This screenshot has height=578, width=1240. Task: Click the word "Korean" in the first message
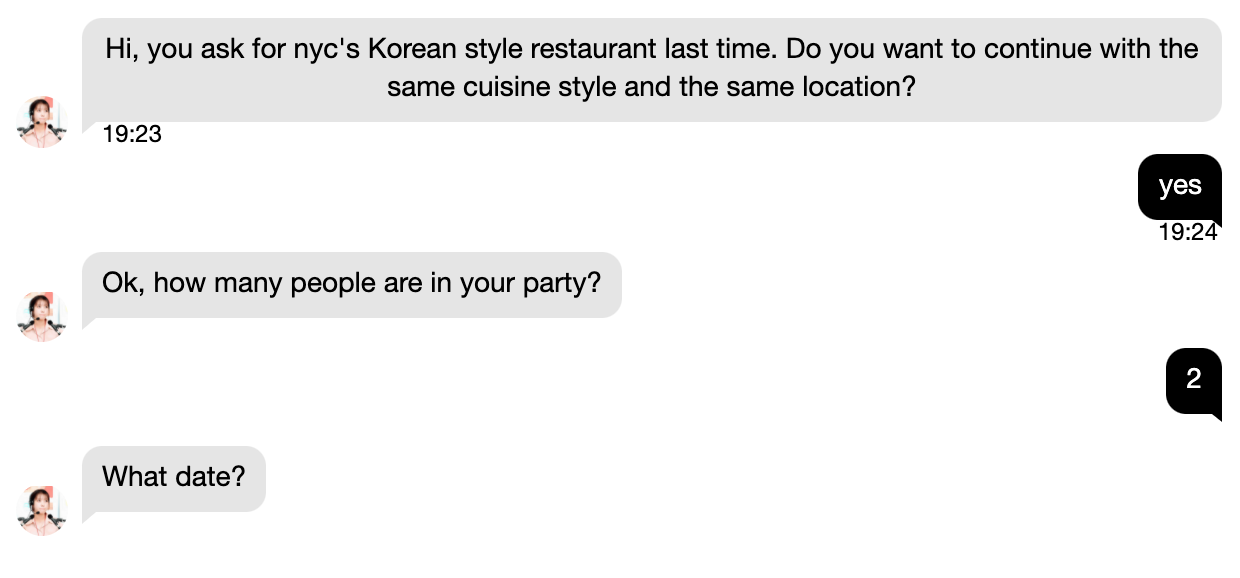[413, 49]
